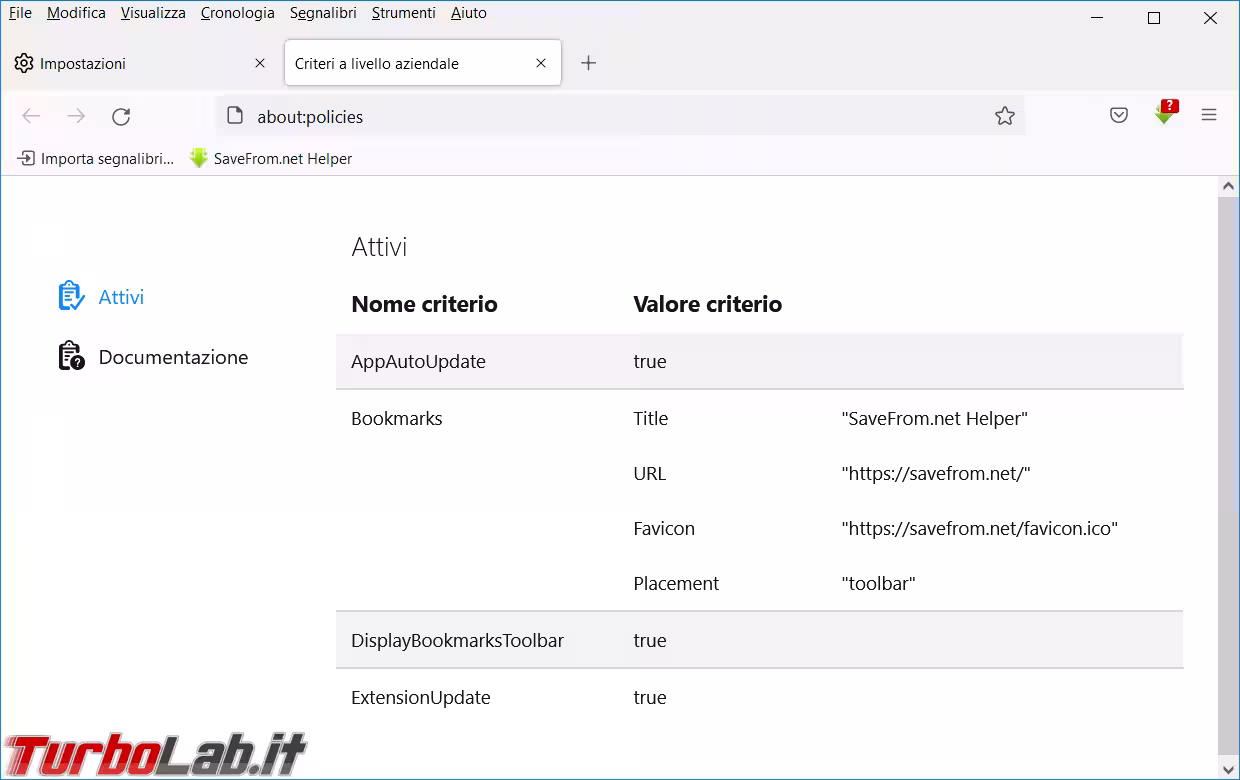The width and height of the screenshot is (1240, 780).
Task: Click the scrollbar down arrow
Action: click(x=1229, y=769)
